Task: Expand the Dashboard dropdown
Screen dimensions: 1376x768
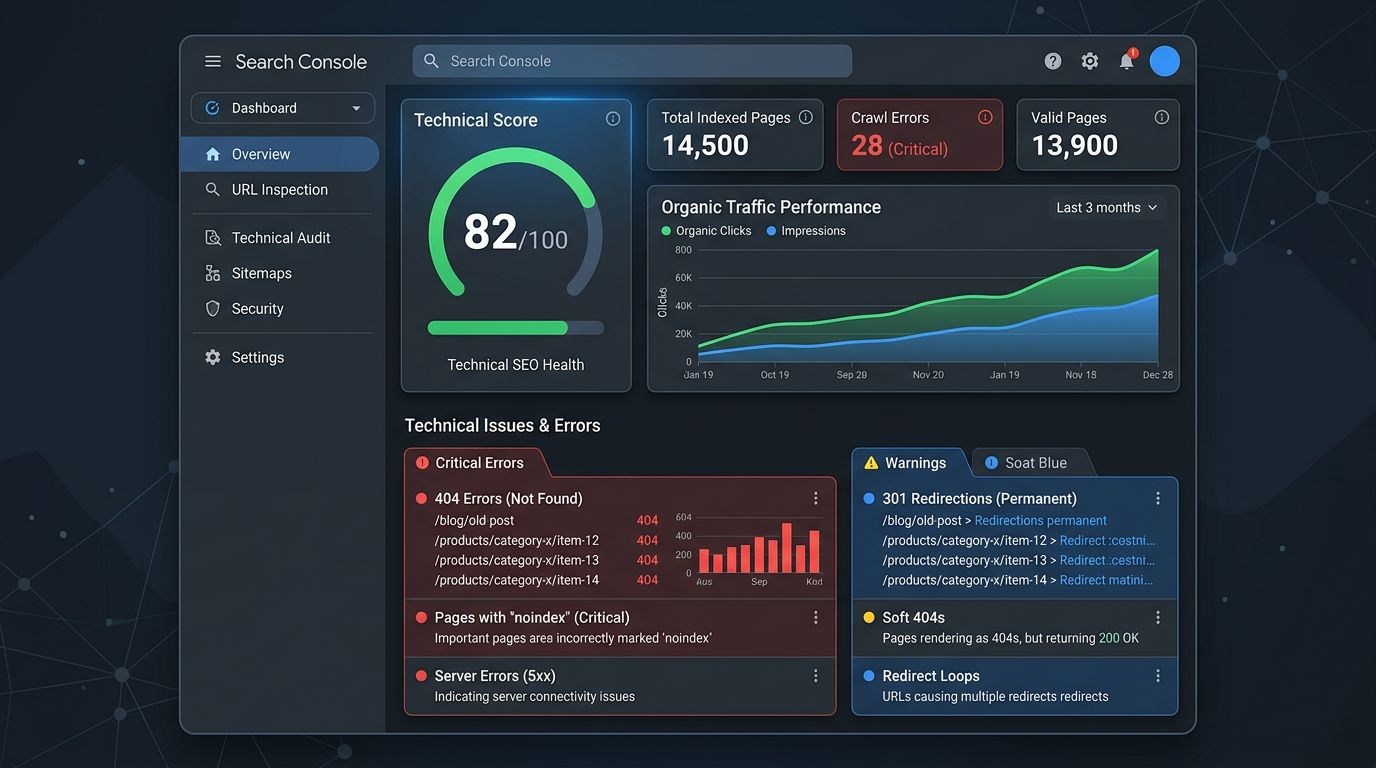Action: (x=281, y=107)
